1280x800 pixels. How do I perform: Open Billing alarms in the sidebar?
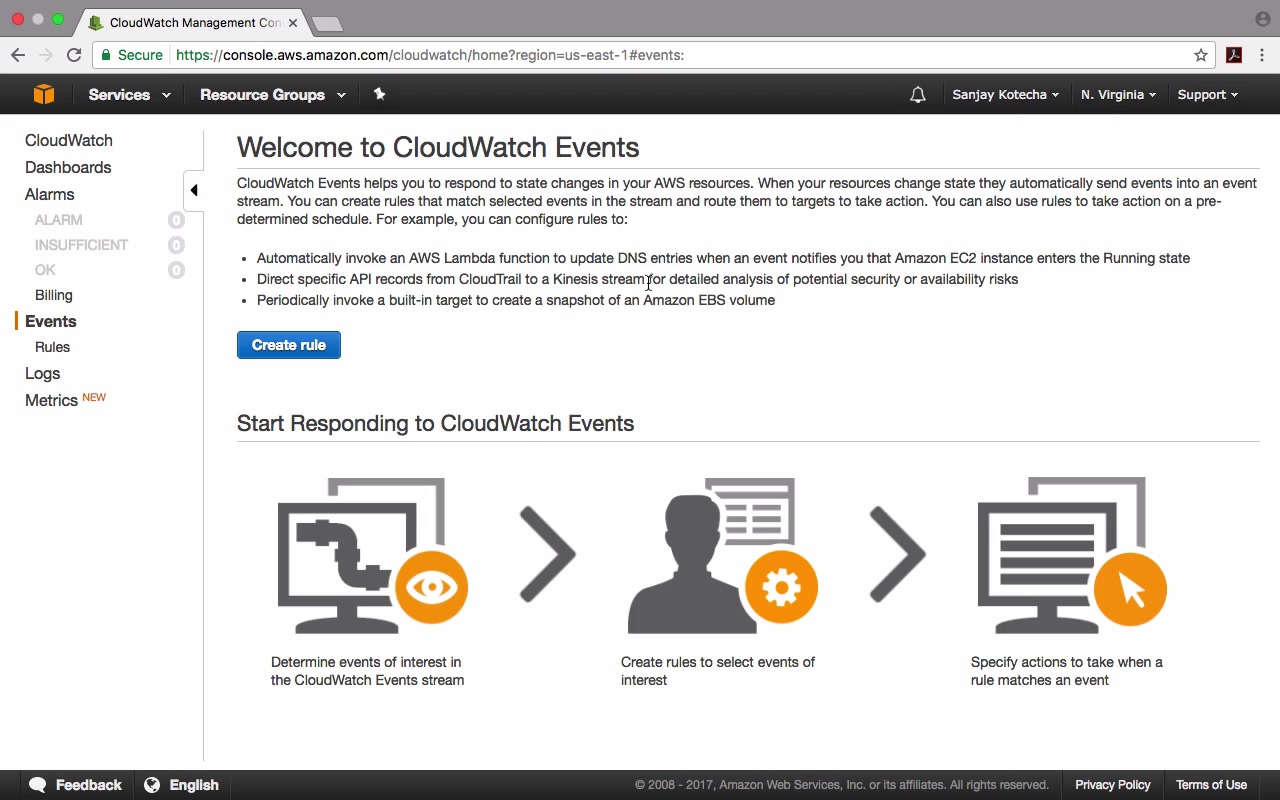point(54,295)
